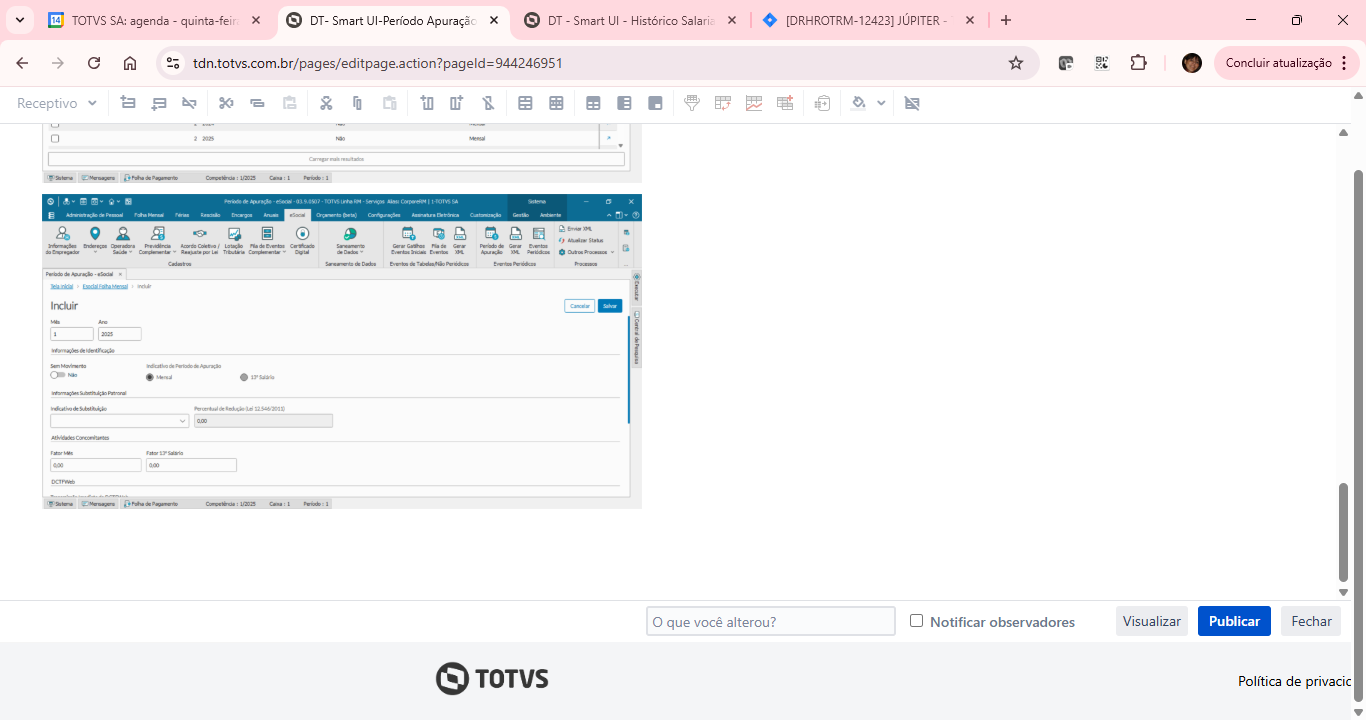Add a table filter funnel
This screenshot has height=720, width=1366.
pos(691,103)
